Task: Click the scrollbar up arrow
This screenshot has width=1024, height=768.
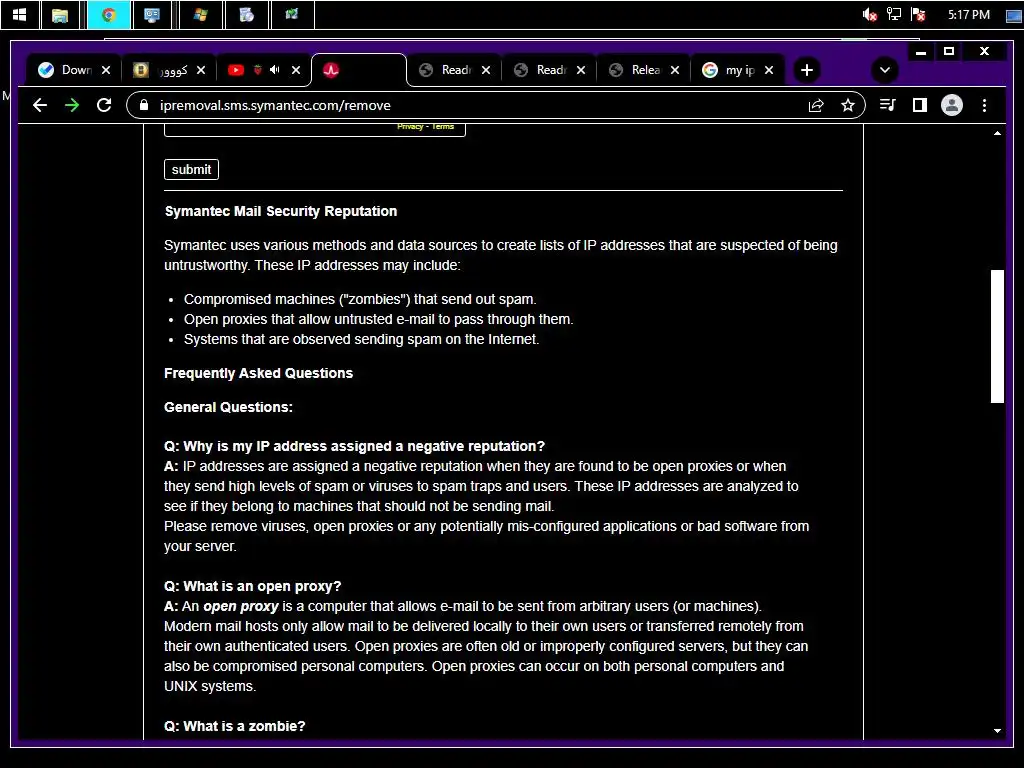Action: pos(997,133)
